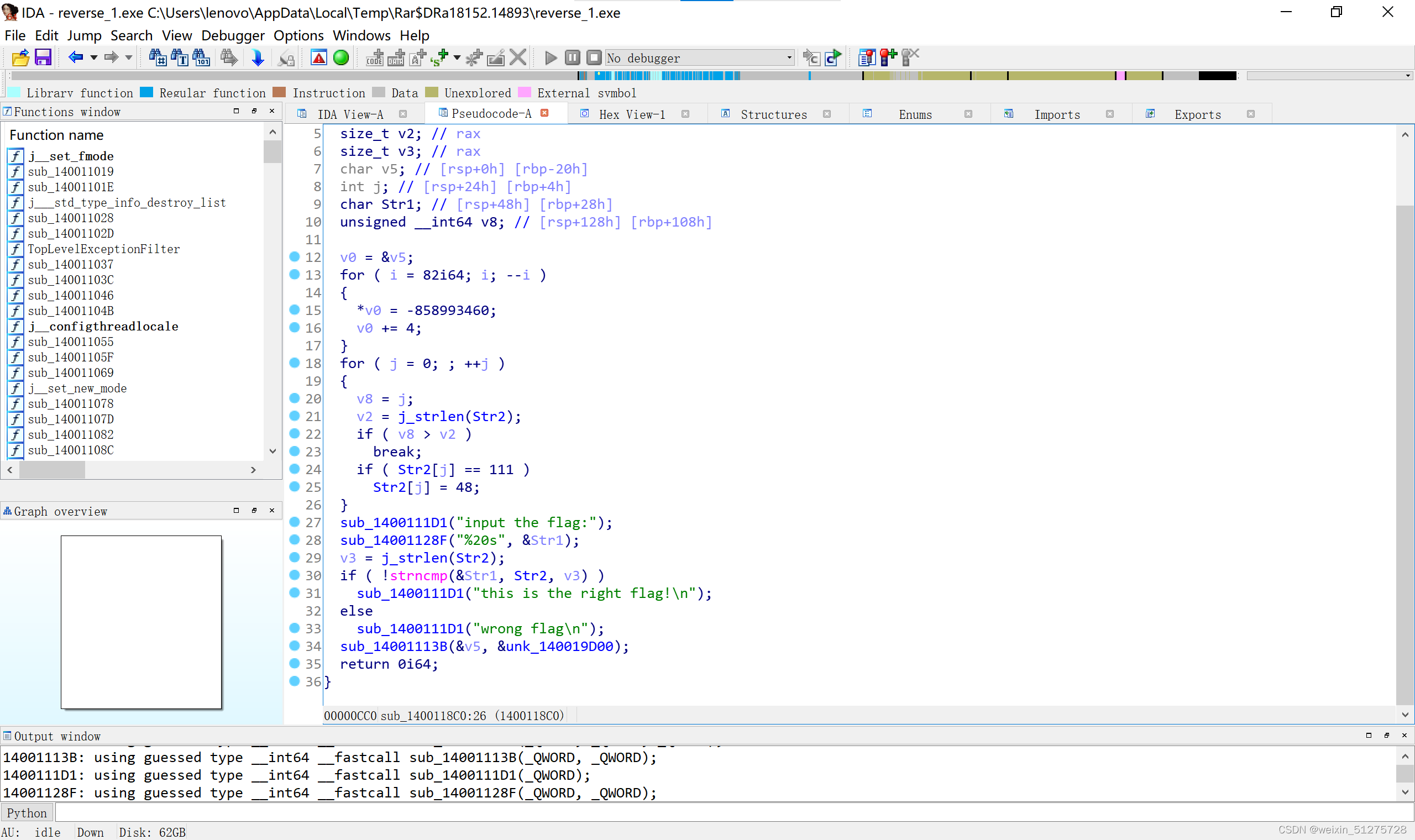Close the Pseudocode-A tab
The image size is (1415, 840).
pyautogui.click(x=544, y=113)
